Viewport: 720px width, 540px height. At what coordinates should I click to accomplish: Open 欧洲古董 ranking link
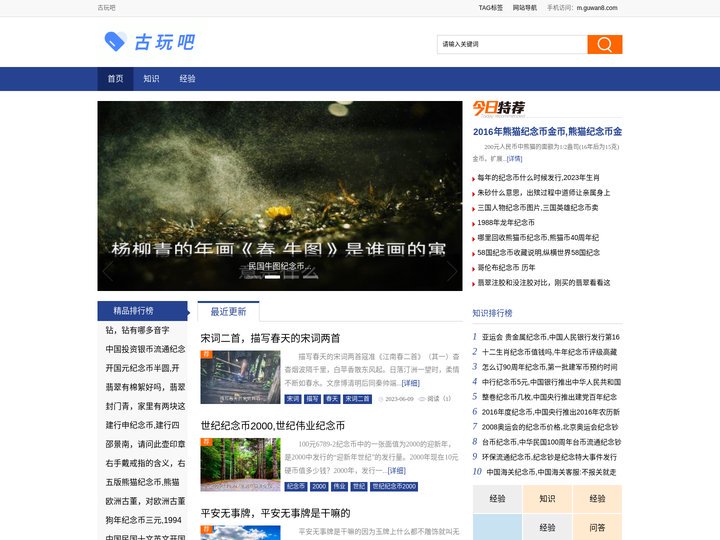[145, 501]
